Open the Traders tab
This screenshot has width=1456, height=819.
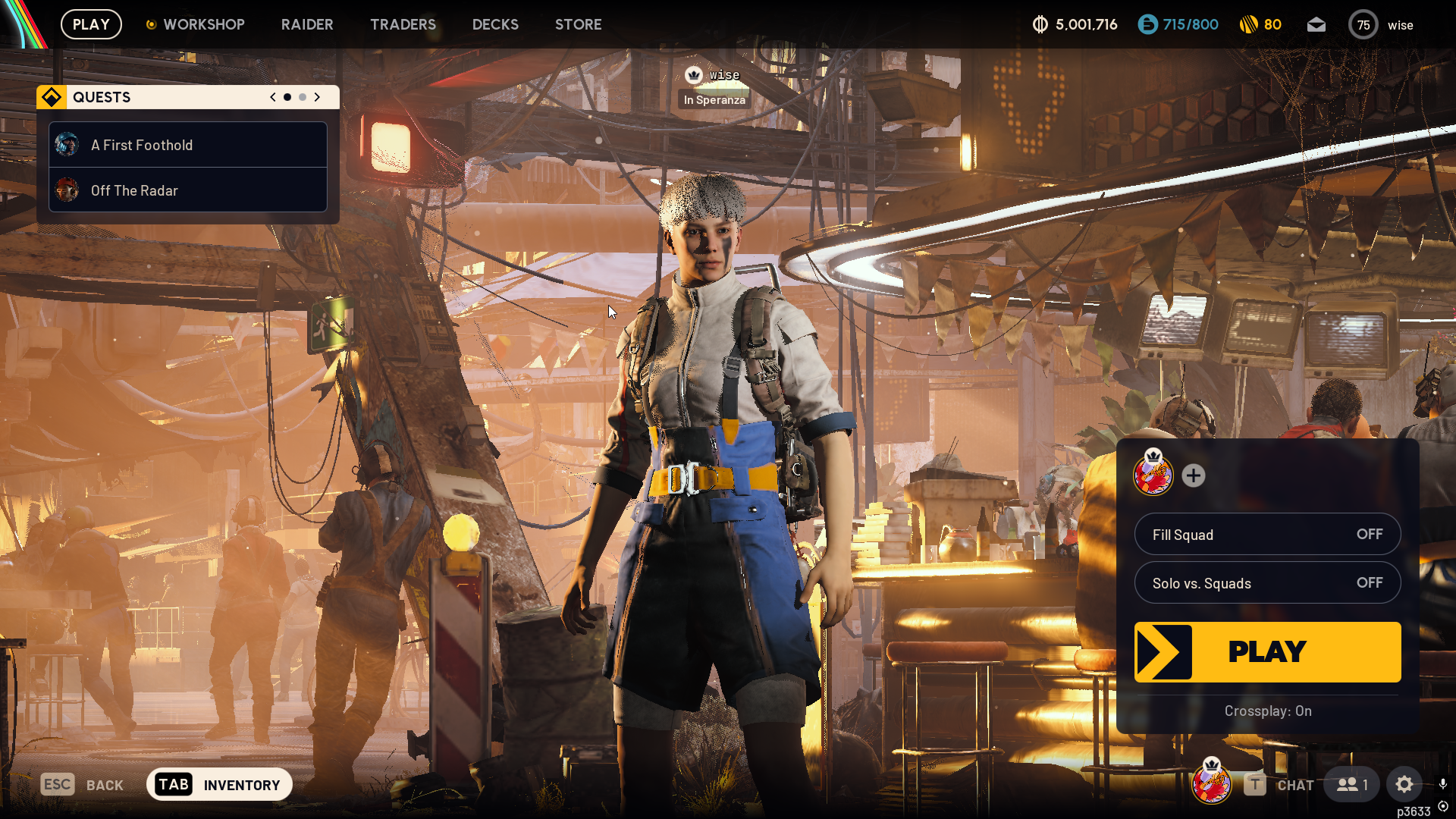click(x=403, y=24)
